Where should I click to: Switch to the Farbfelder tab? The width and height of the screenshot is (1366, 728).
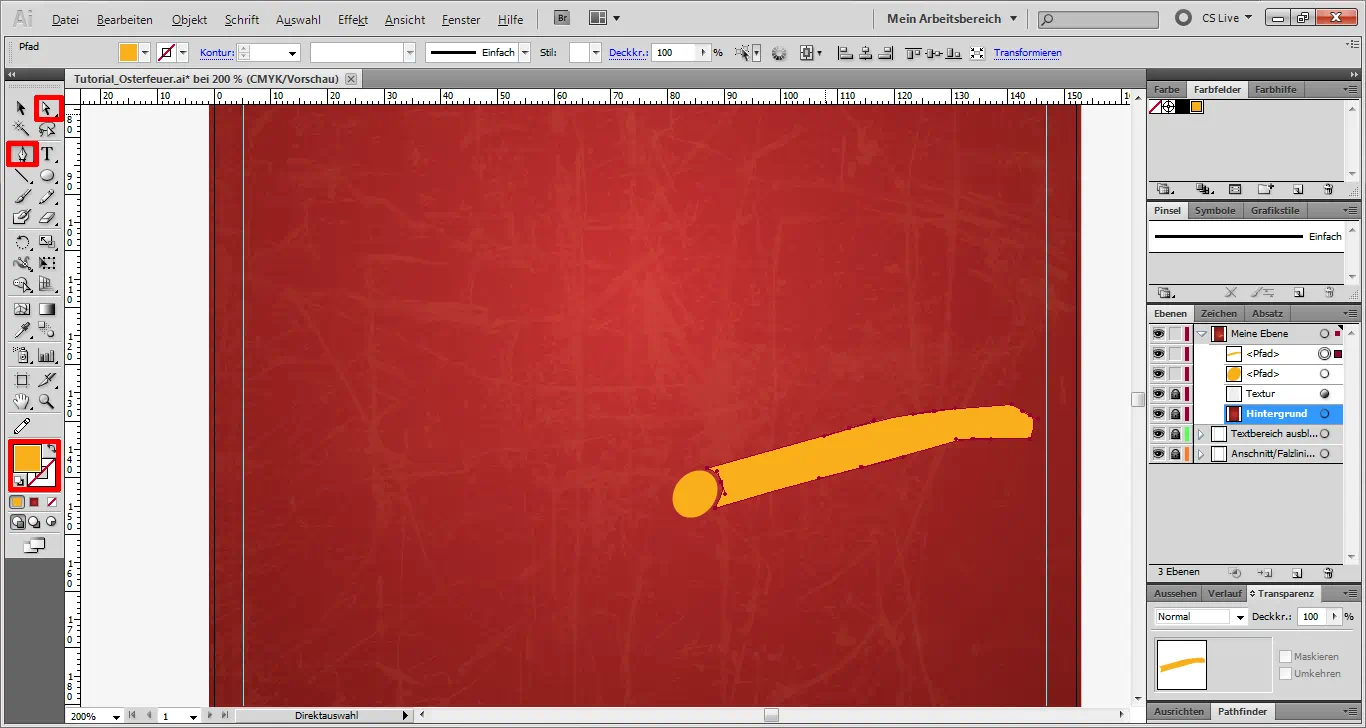tap(1217, 89)
